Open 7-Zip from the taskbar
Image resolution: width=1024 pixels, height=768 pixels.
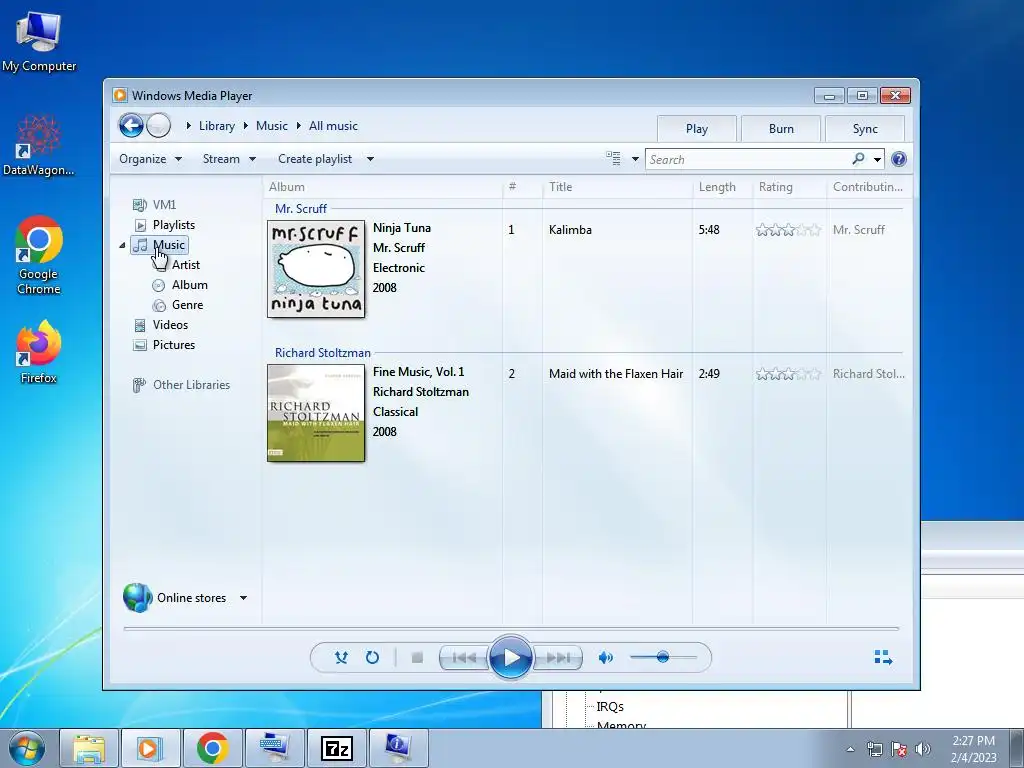337,748
